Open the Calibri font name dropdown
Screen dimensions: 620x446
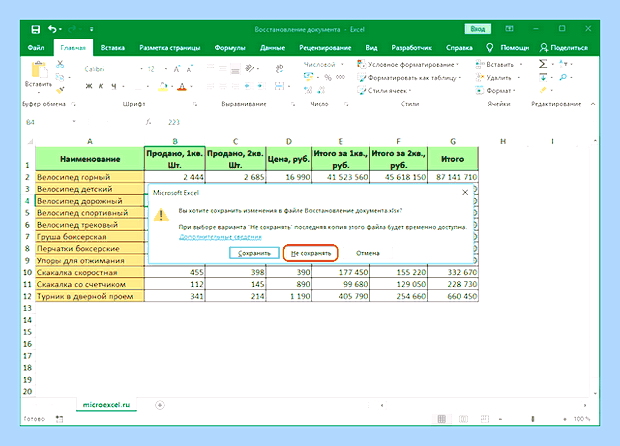click(142, 69)
